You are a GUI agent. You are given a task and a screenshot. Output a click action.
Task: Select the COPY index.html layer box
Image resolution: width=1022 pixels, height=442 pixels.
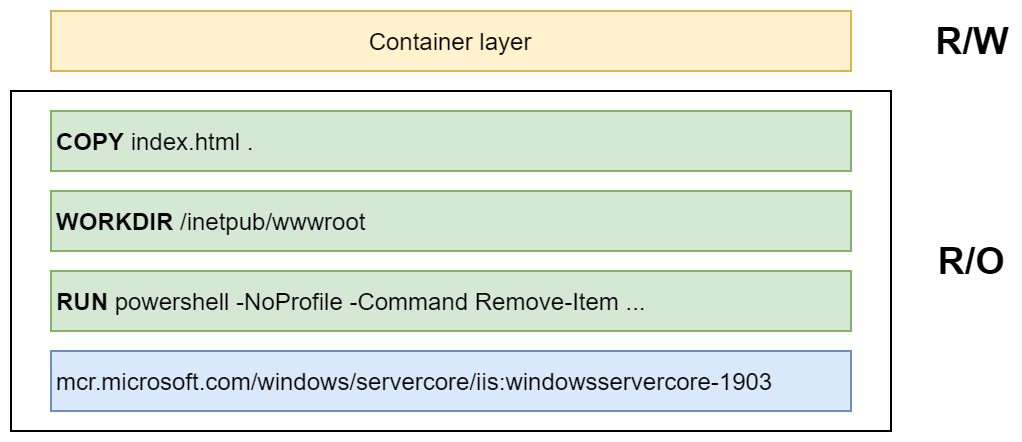pos(450,141)
